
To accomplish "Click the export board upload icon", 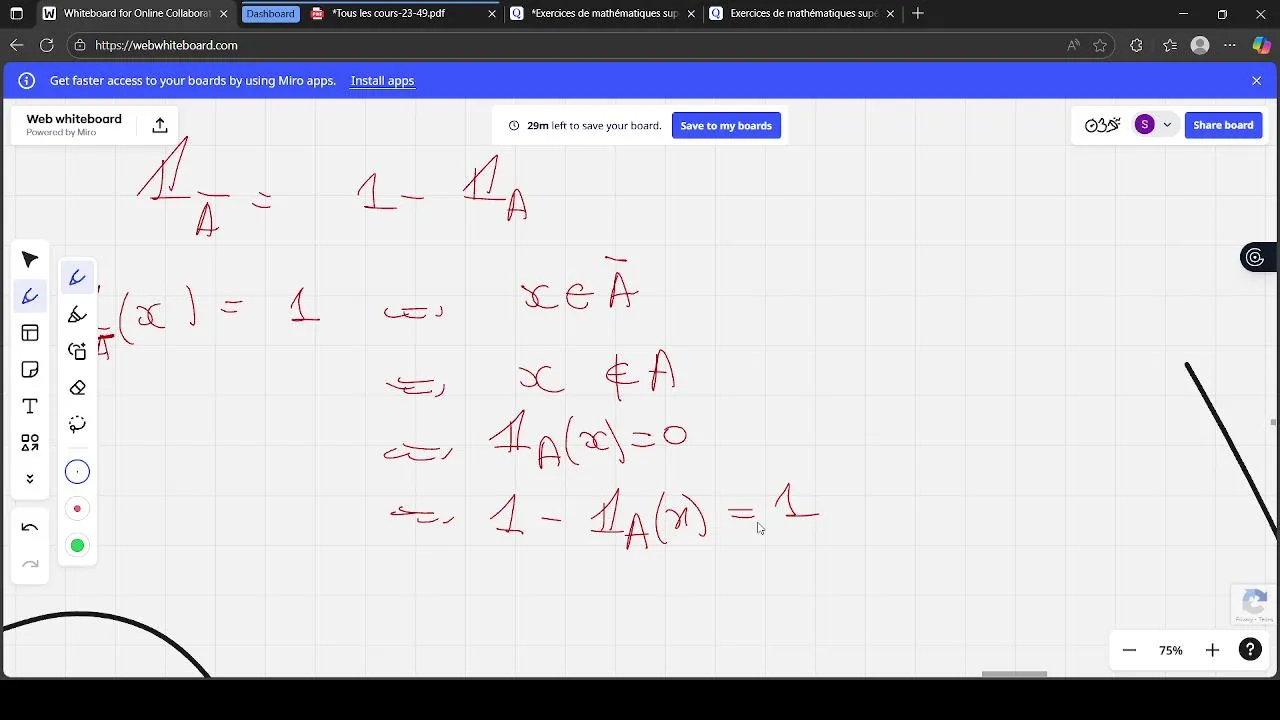I will pos(160,125).
